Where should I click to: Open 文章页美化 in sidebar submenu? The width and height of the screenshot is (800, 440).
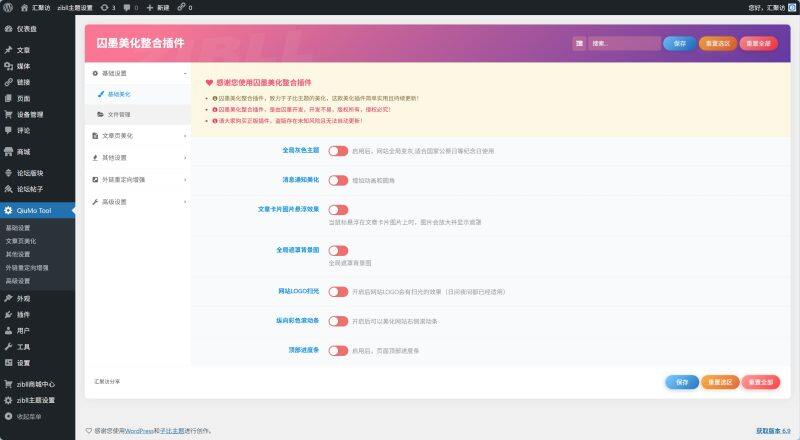[21, 241]
